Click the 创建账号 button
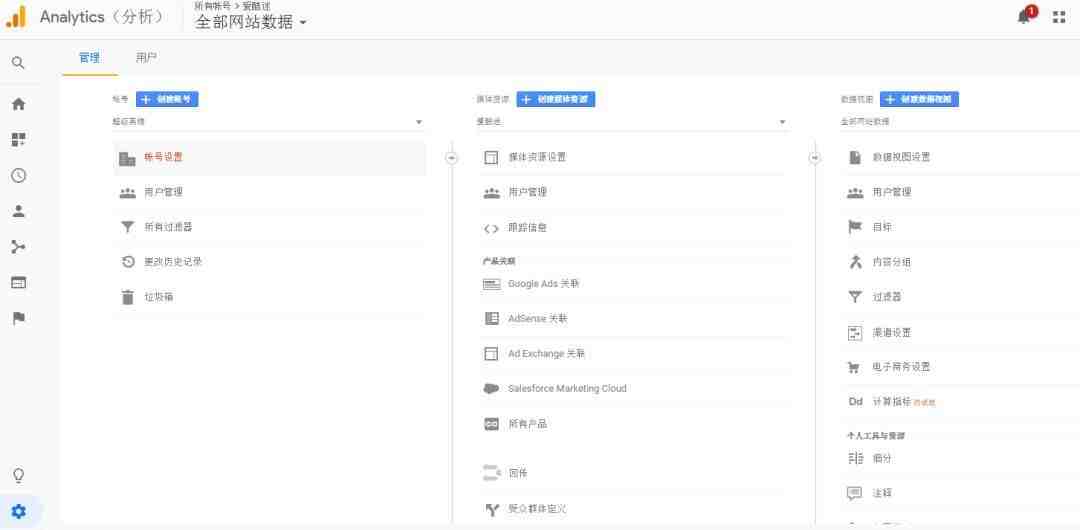The width and height of the screenshot is (1080, 530). (167, 99)
